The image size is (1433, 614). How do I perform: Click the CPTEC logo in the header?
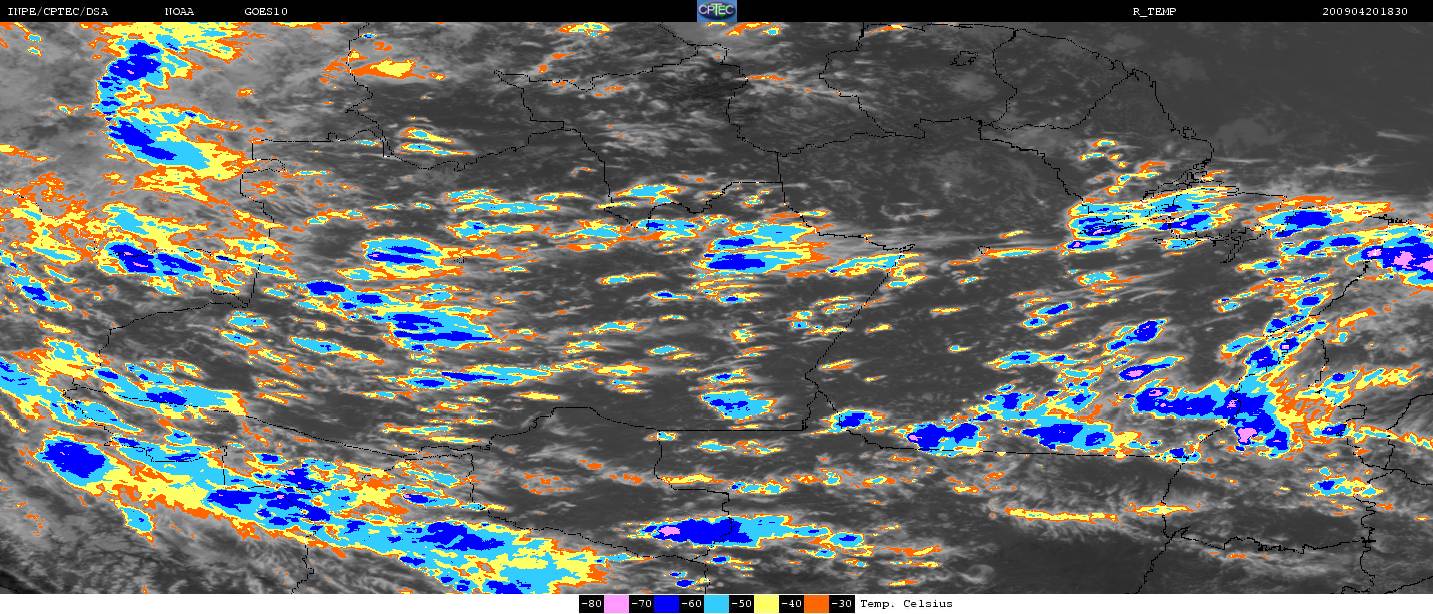click(717, 11)
